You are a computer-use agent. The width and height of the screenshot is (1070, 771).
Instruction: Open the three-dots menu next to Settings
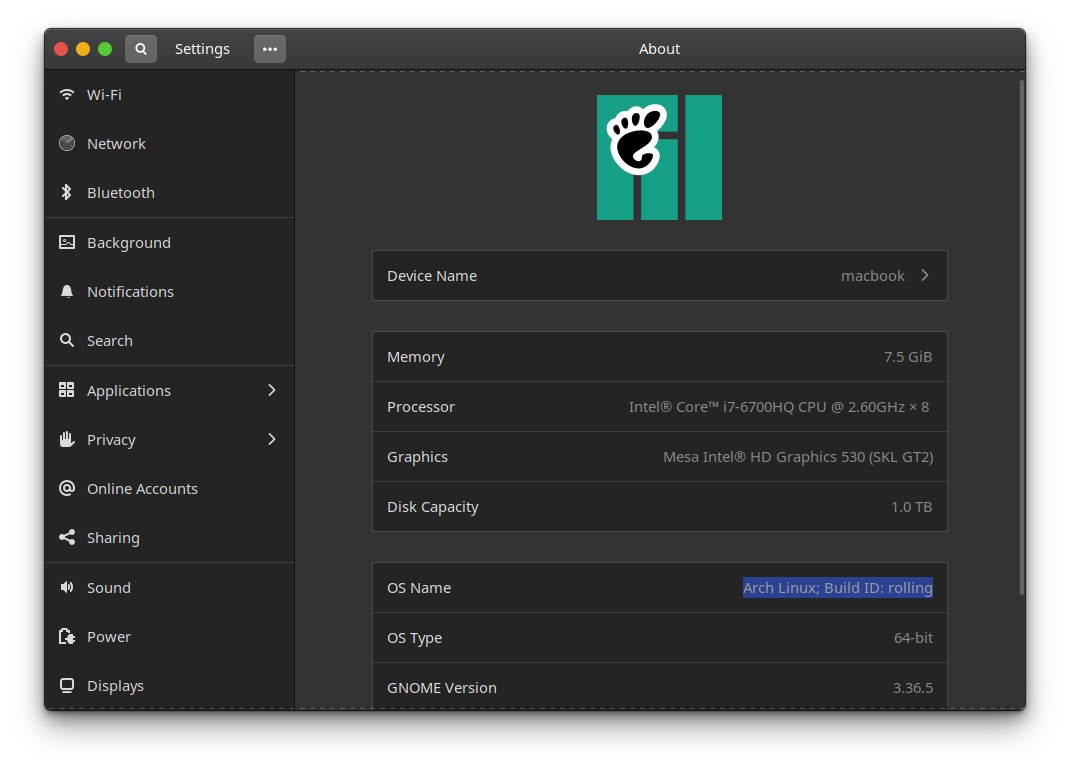(270, 49)
